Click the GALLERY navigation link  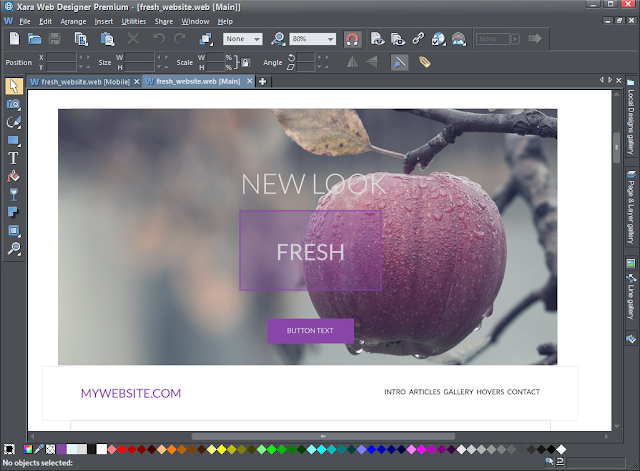coord(458,392)
